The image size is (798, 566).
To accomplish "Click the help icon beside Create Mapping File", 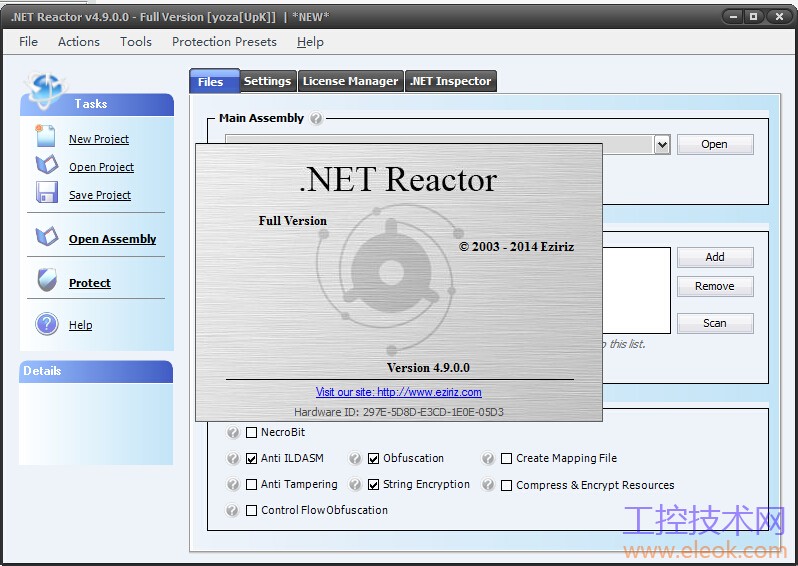I will [x=488, y=459].
